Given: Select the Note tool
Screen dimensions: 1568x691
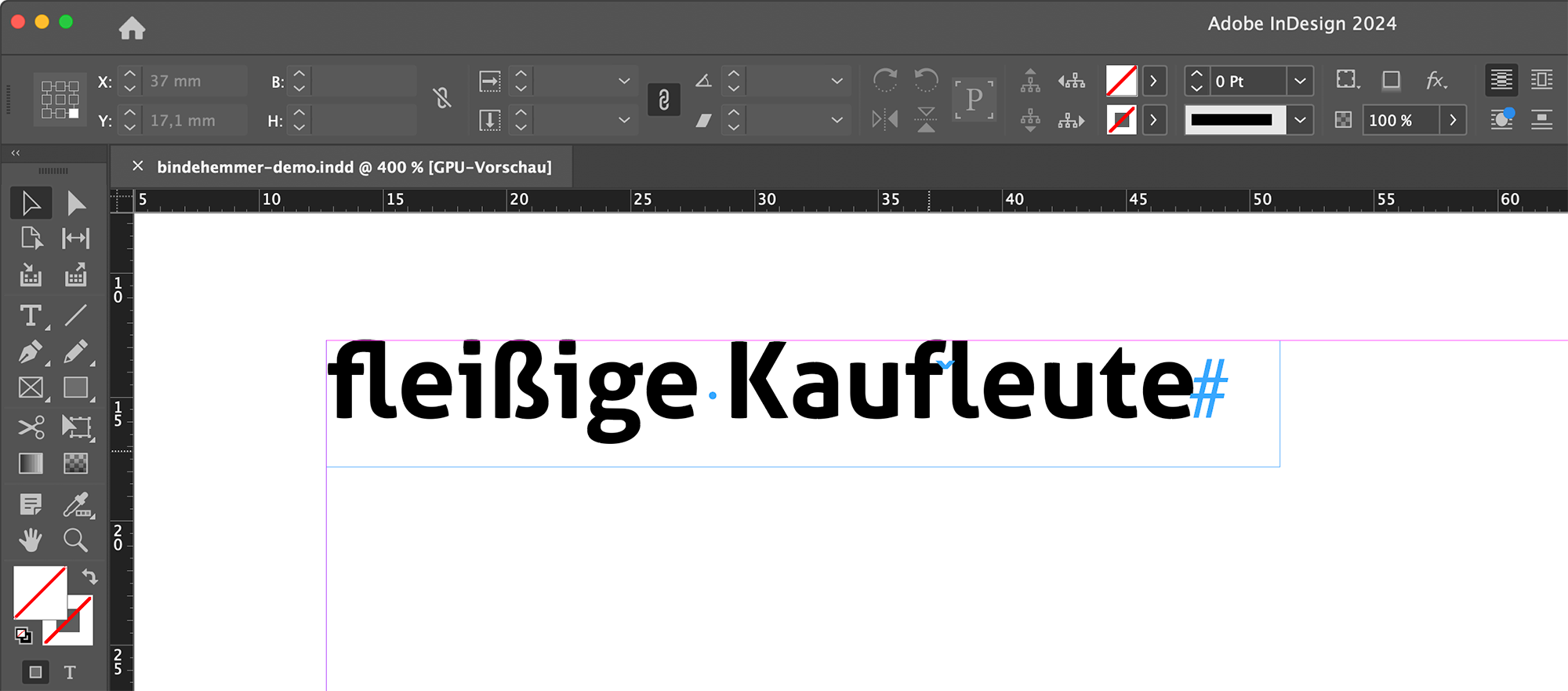Looking at the screenshot, I should click(x=31, y=504).
